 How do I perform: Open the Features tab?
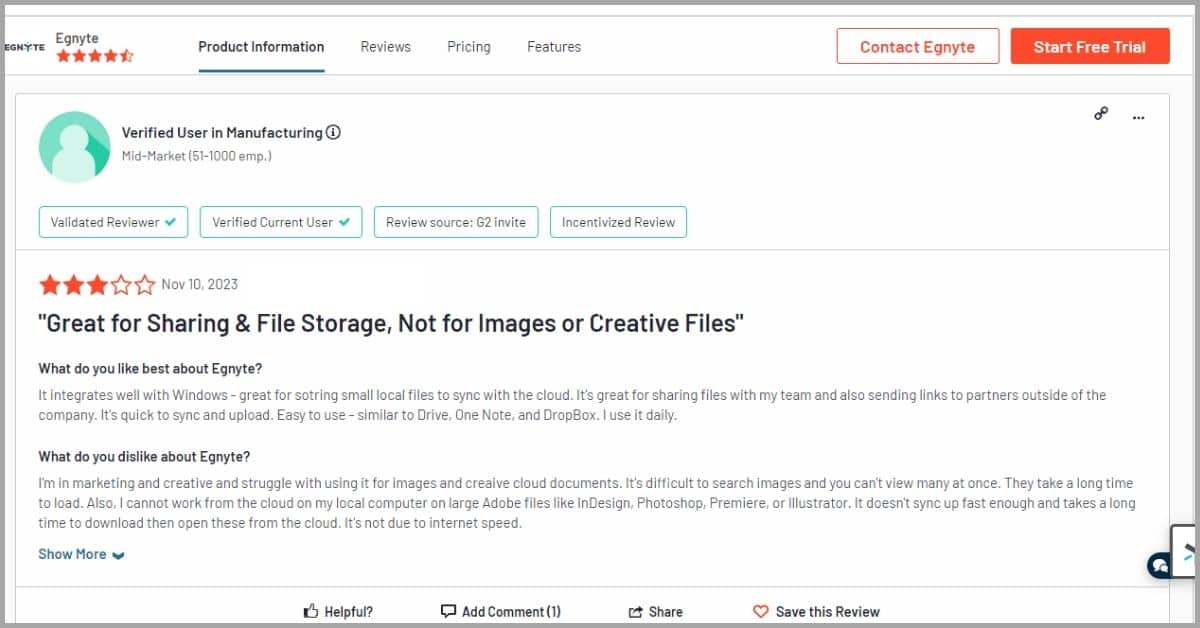point(554,47)
